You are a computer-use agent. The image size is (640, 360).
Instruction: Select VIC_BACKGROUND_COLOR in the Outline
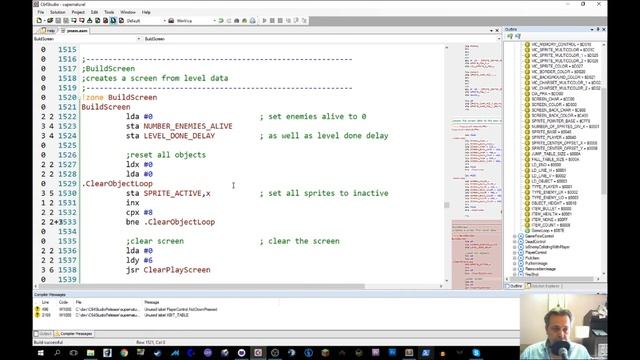point(562,77)
